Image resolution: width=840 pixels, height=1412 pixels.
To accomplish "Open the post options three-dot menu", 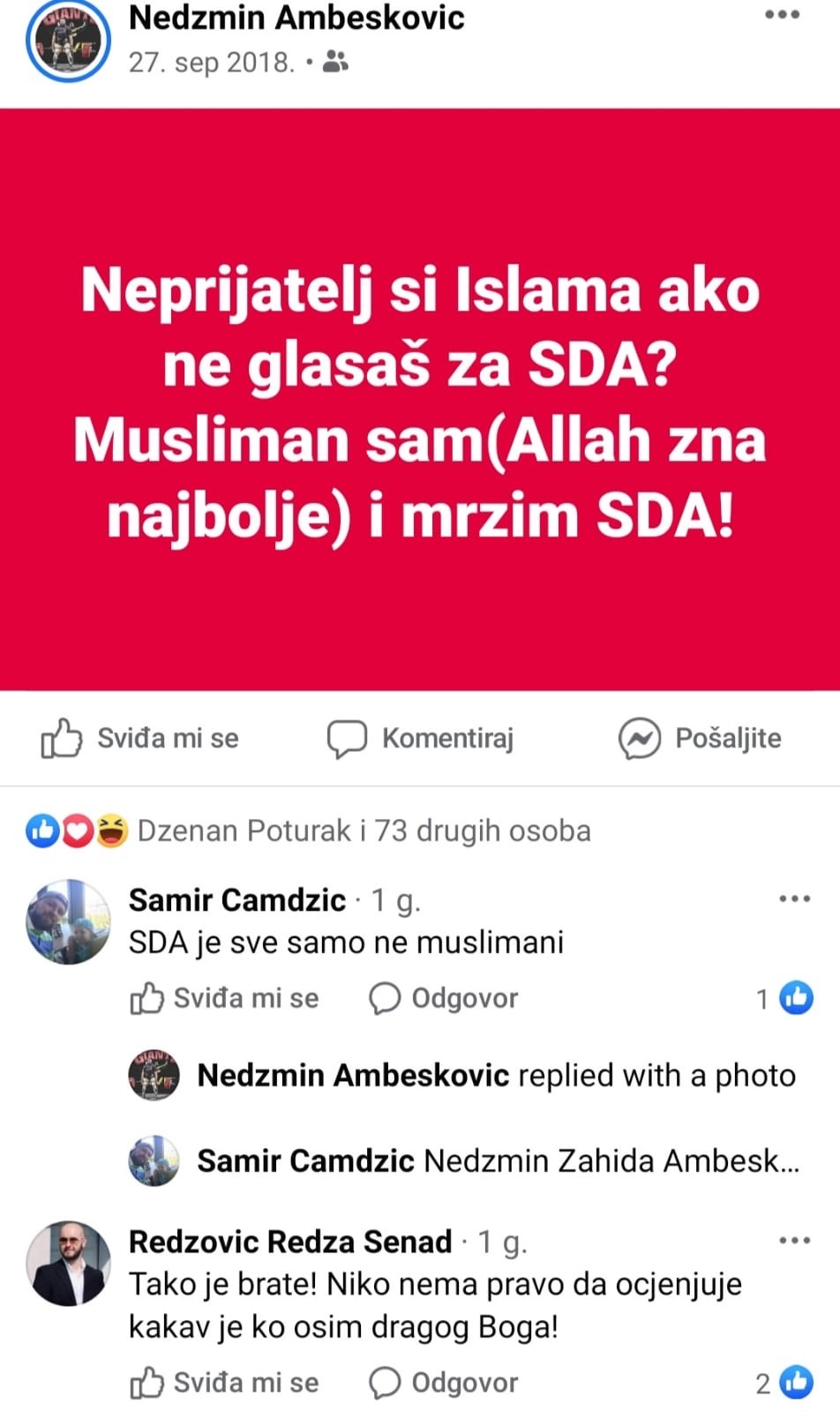I will tap(782, 15).
